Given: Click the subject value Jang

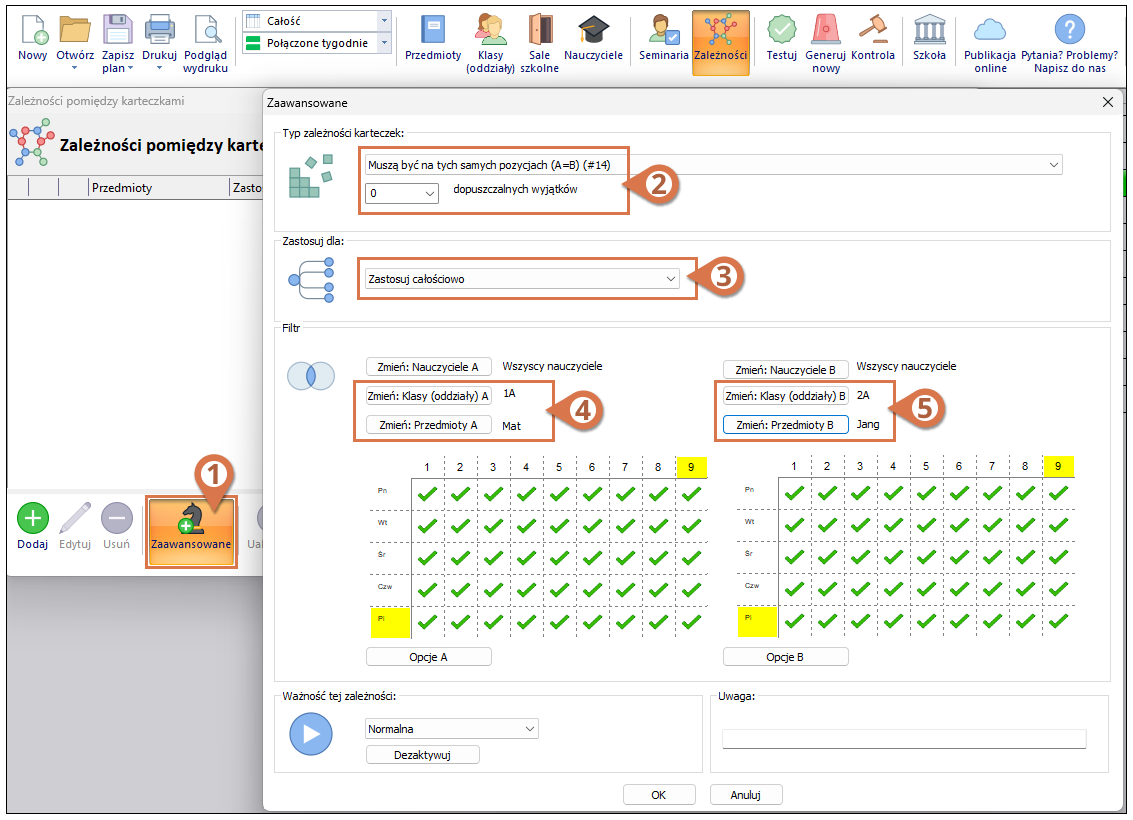Looking at the screenshot, I should (x=868, y=424).
